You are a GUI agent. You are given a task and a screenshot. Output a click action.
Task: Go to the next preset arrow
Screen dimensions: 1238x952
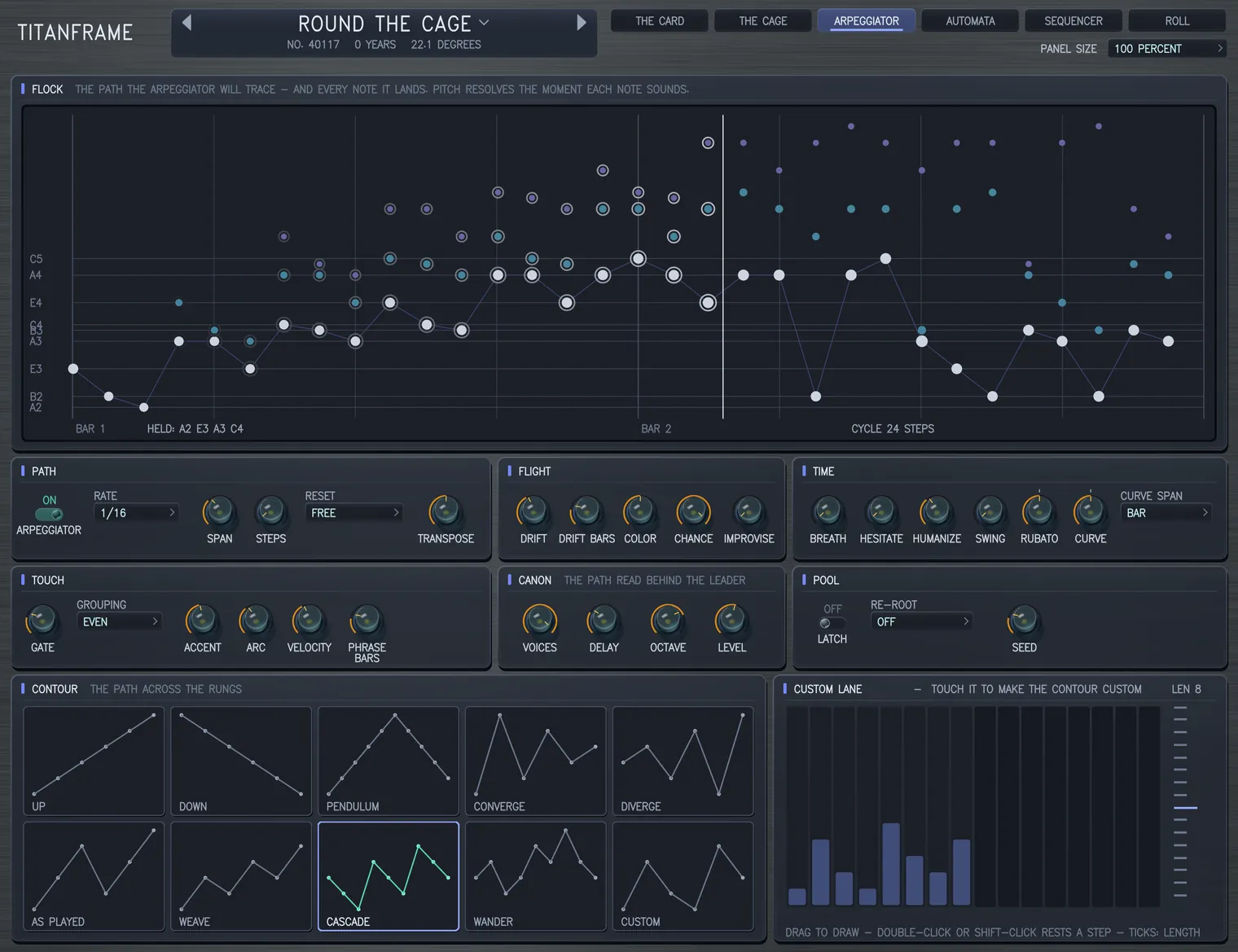pos(582,23)
